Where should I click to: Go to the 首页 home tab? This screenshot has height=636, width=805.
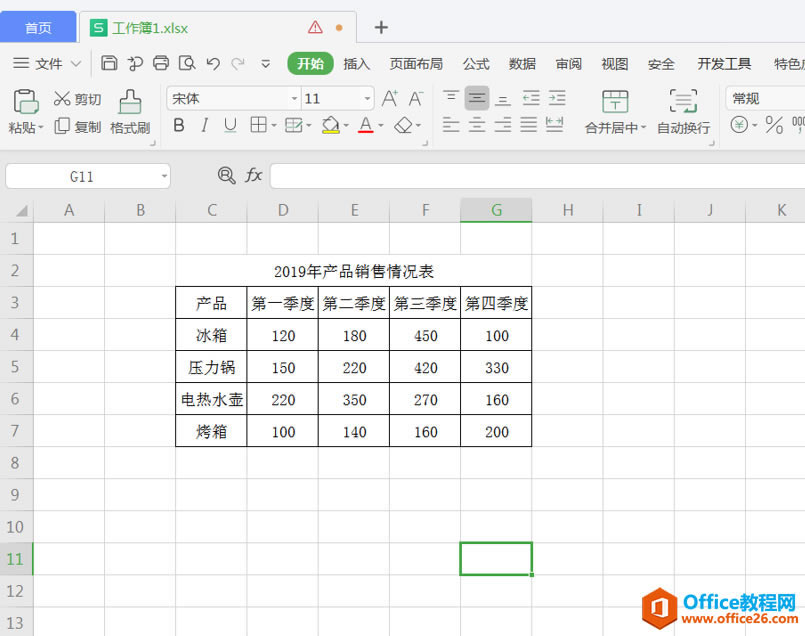click(38, 27)
